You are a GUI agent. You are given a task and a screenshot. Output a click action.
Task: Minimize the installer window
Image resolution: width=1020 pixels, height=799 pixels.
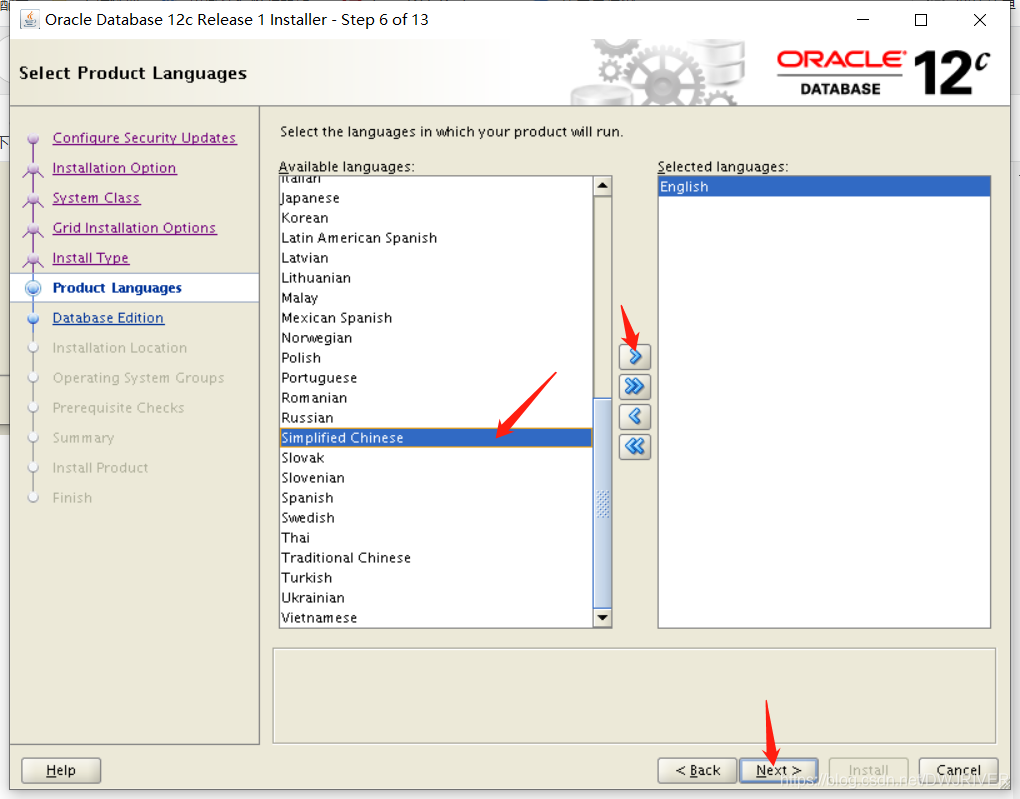(863, 20)
